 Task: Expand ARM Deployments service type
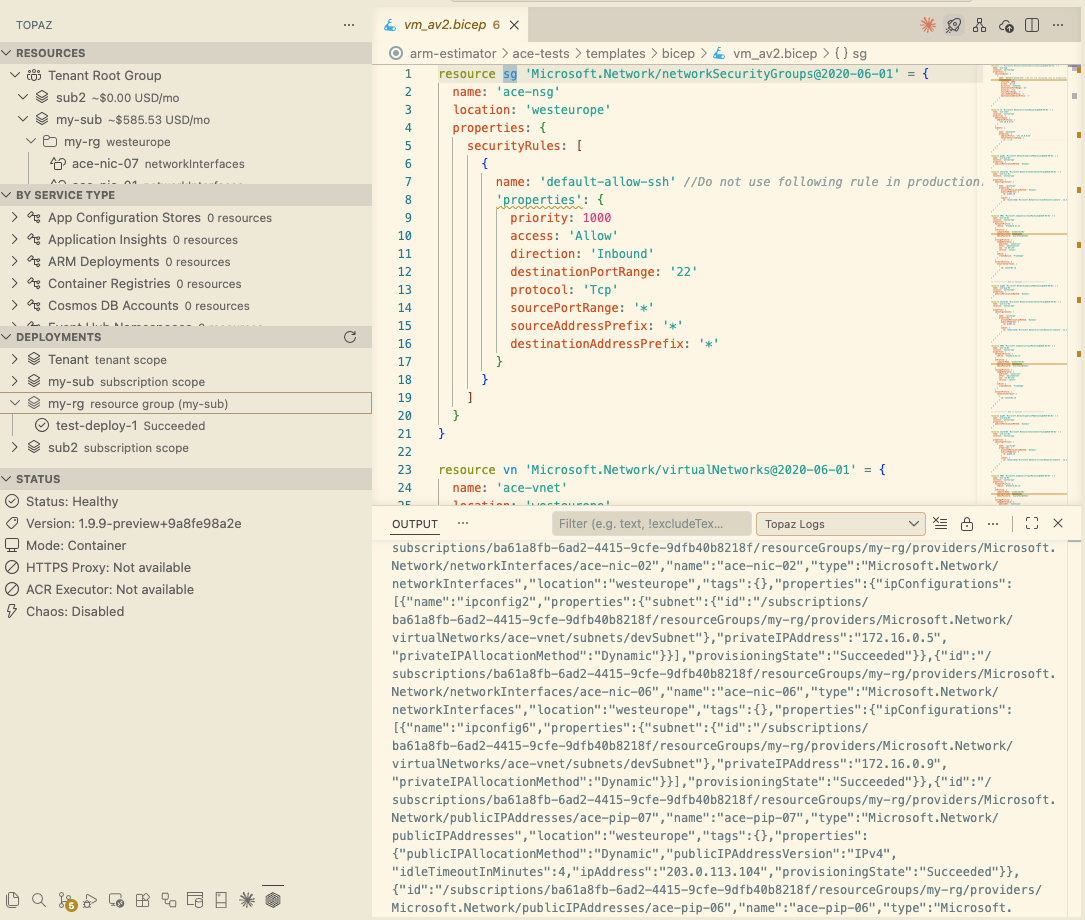click(x=15, y=261)
